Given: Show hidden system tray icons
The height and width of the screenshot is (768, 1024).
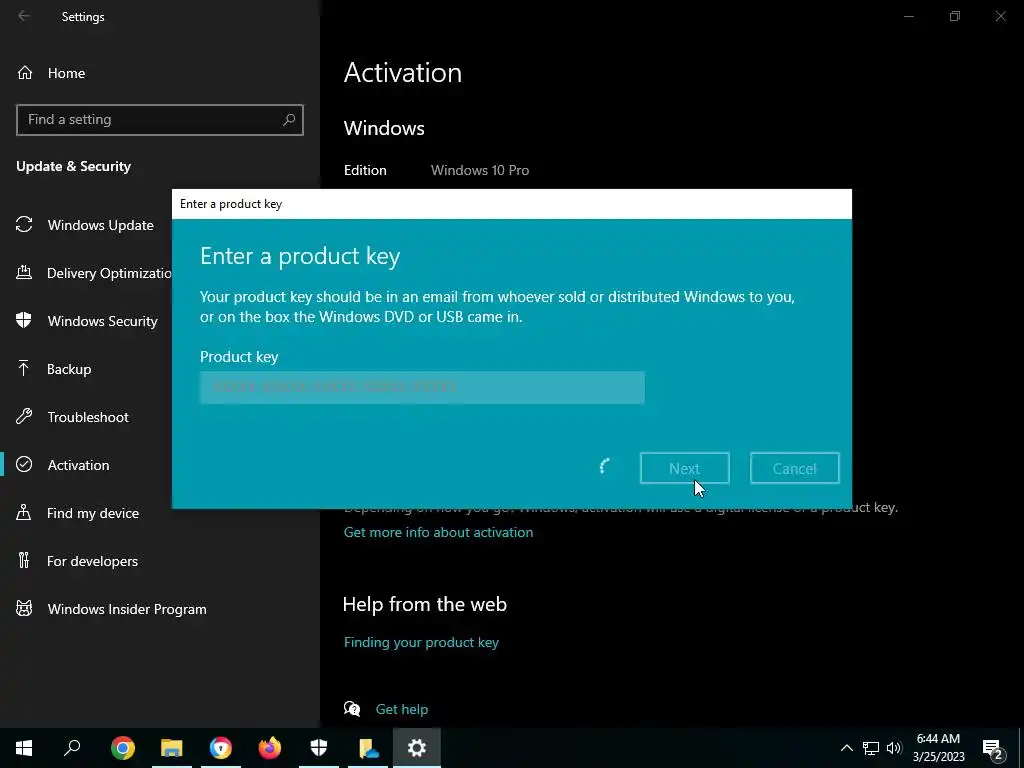Looking at the screenshot, I should [846, 748].
